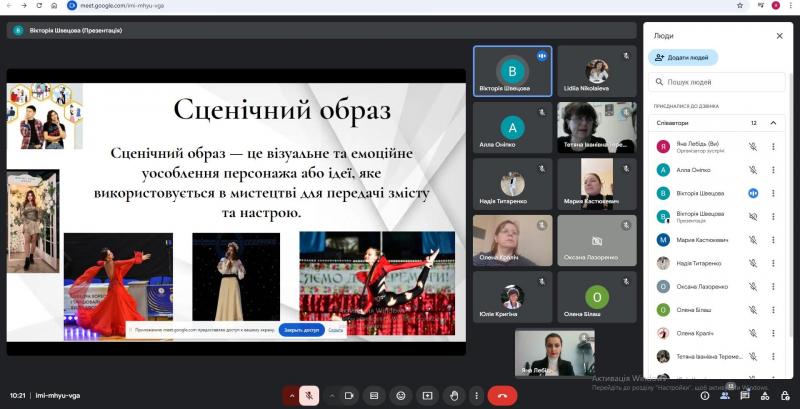Open the emoji reactions button

pos(401,396)
